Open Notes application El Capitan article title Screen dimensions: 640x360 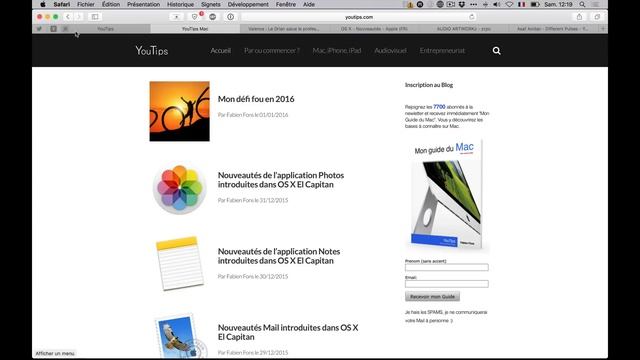click(279, 256)
